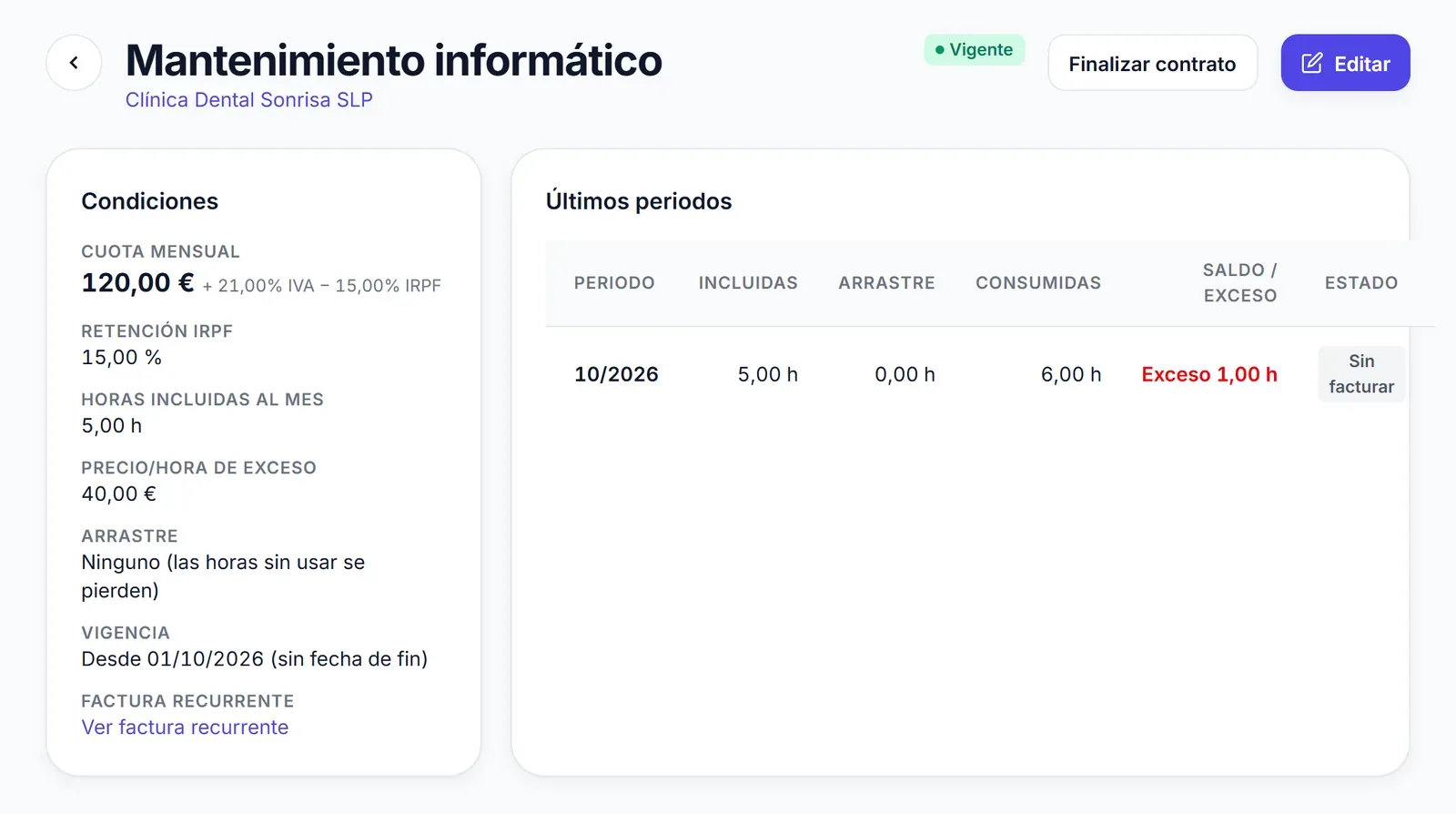
Task: Go back using the arrow button
Action: pyautogui.click(x=74, y=63)
